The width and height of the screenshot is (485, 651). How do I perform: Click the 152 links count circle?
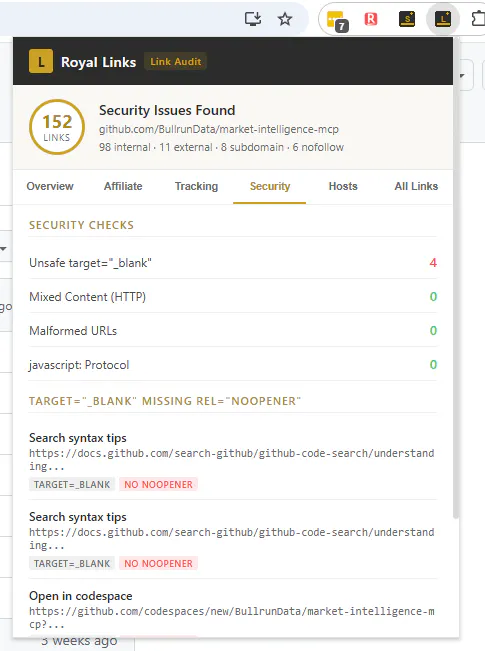click(x=57, y=127)
